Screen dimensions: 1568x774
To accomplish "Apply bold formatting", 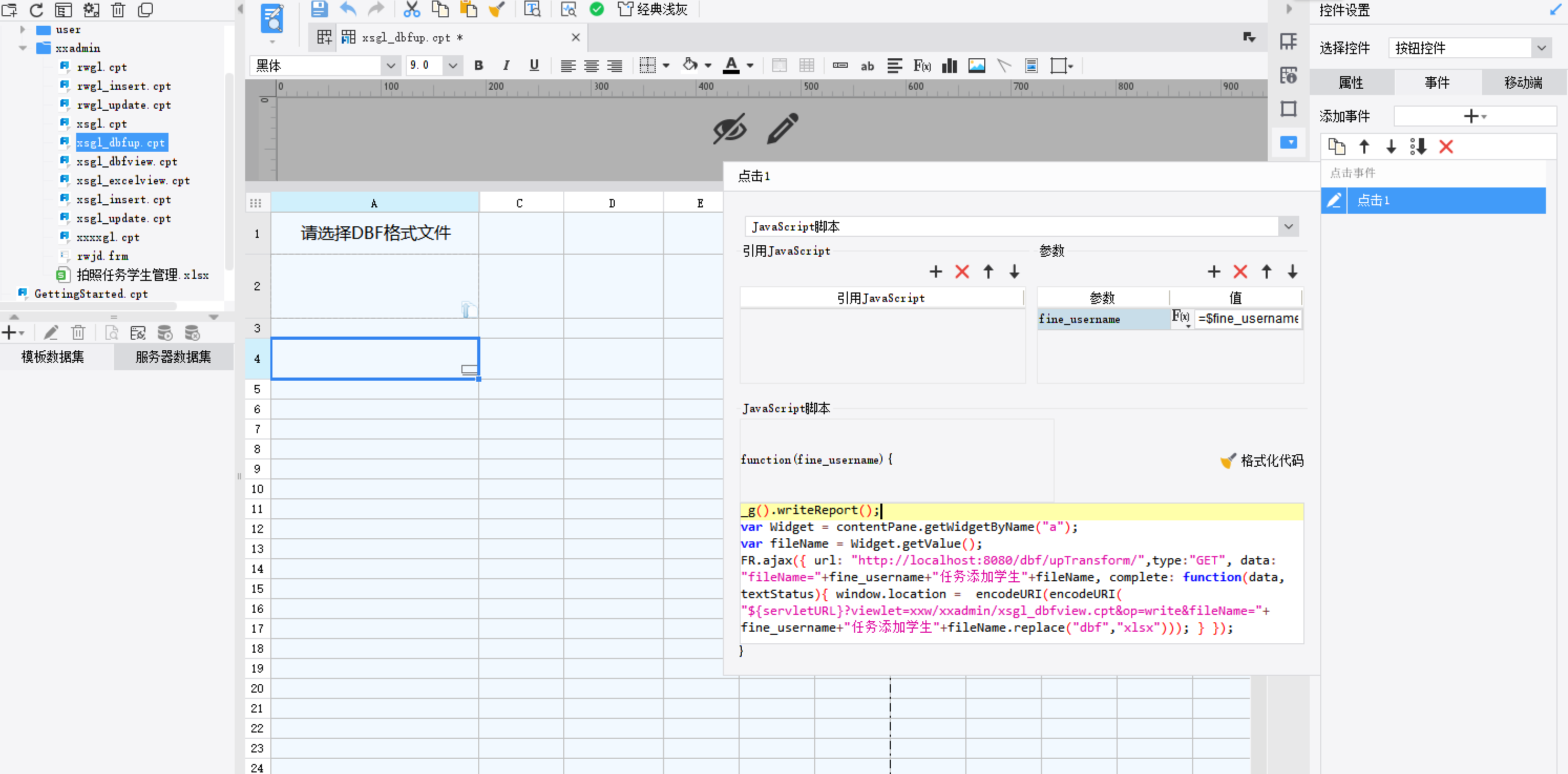I will coord(478,66).
